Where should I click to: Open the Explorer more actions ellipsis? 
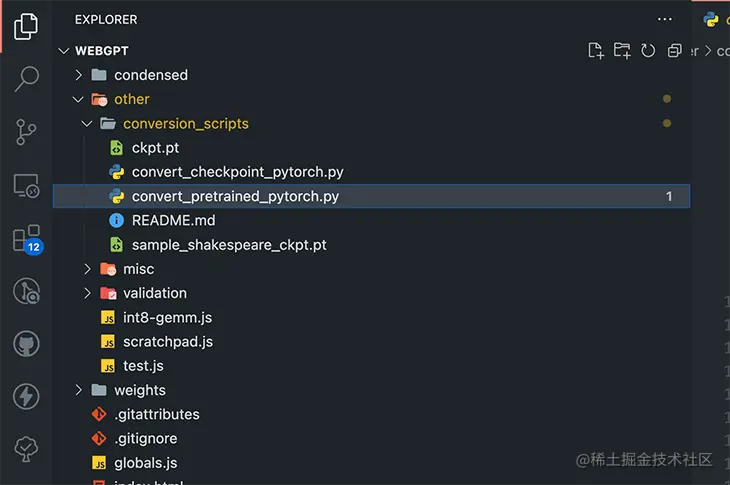pos(664,20)
